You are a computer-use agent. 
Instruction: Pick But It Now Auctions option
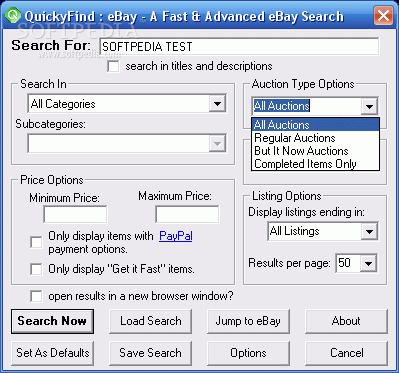(x=315, y=151)
